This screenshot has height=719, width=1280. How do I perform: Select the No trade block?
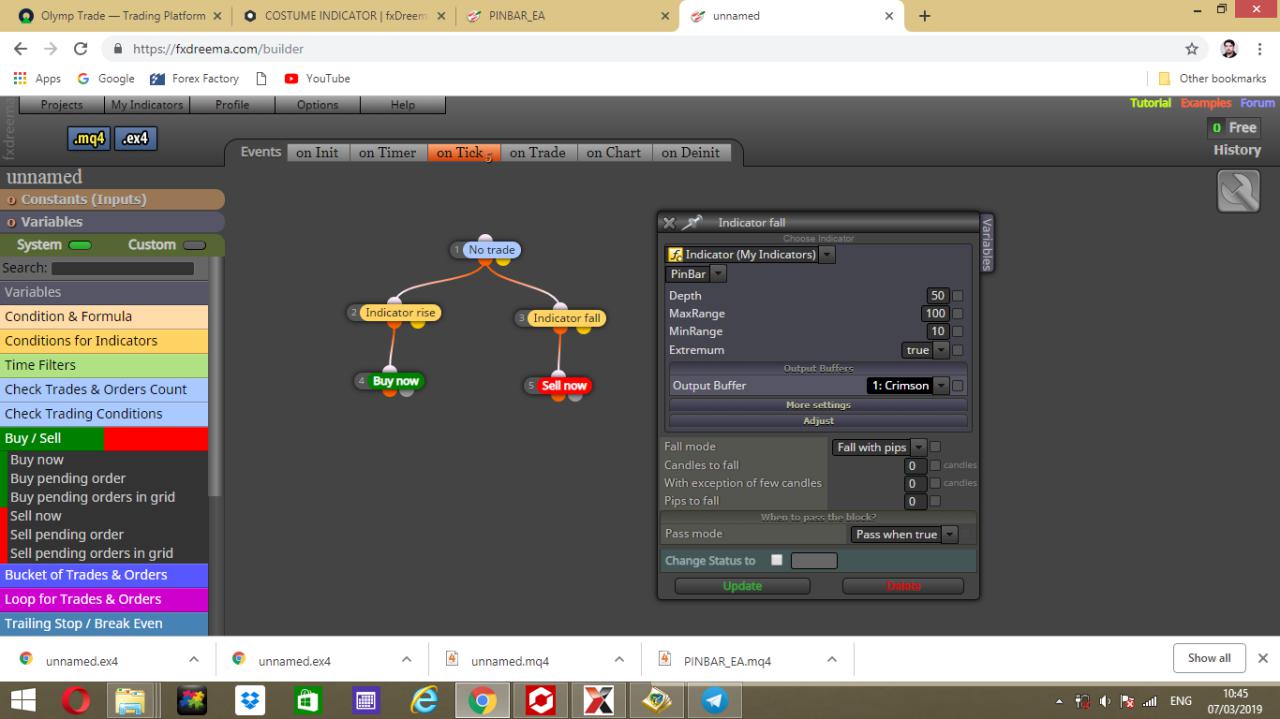[x=491, y=250]
